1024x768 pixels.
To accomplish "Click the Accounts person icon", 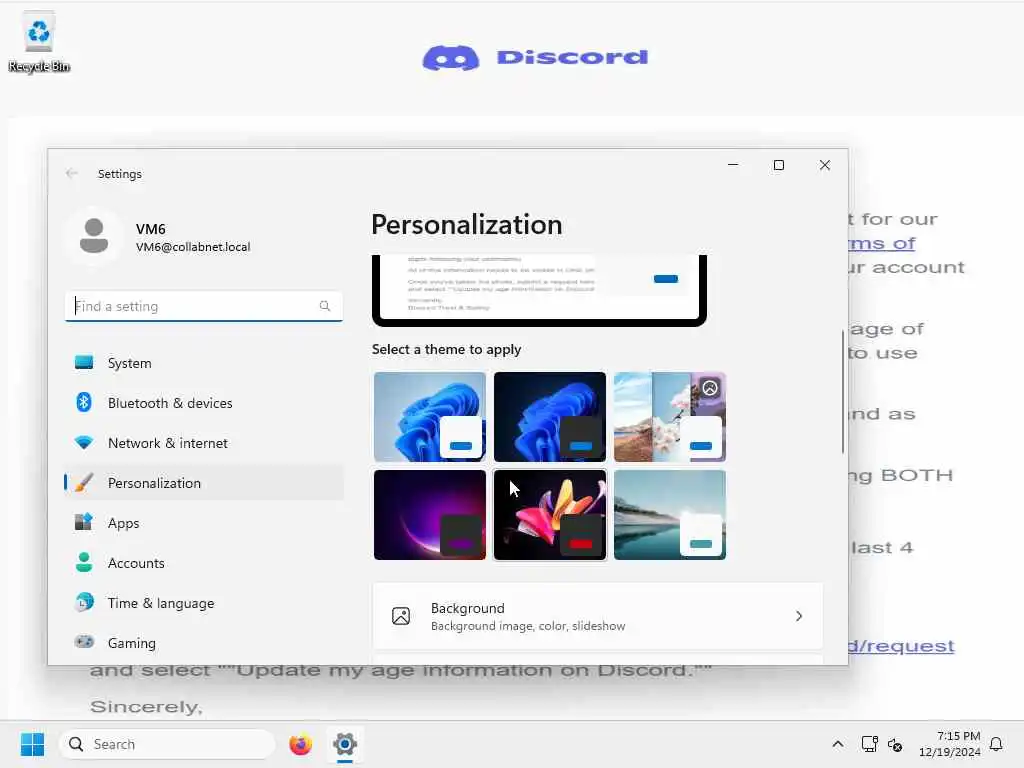I will (x=84, y=562).
